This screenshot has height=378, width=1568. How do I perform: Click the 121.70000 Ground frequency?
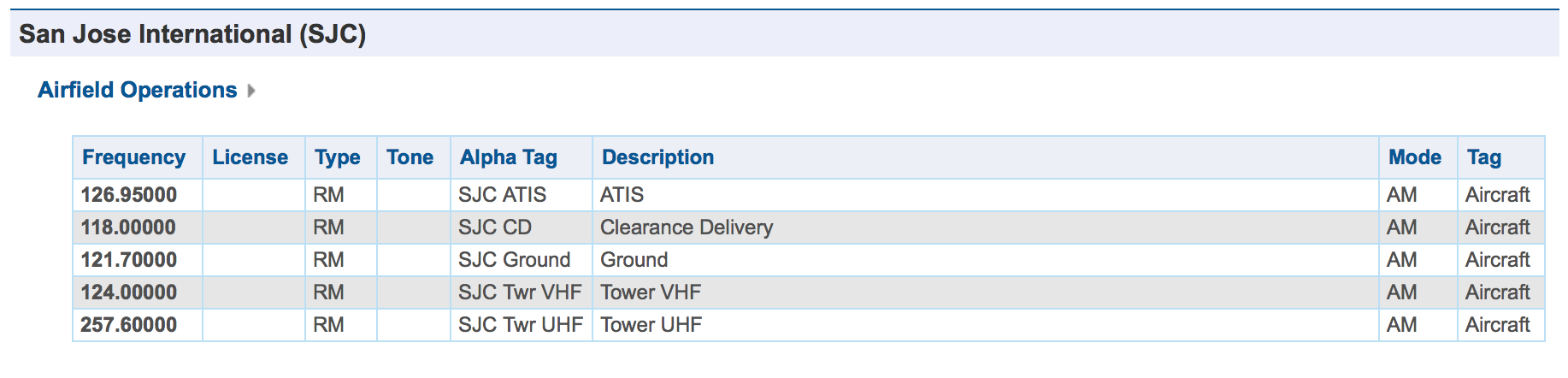[129, 260]
